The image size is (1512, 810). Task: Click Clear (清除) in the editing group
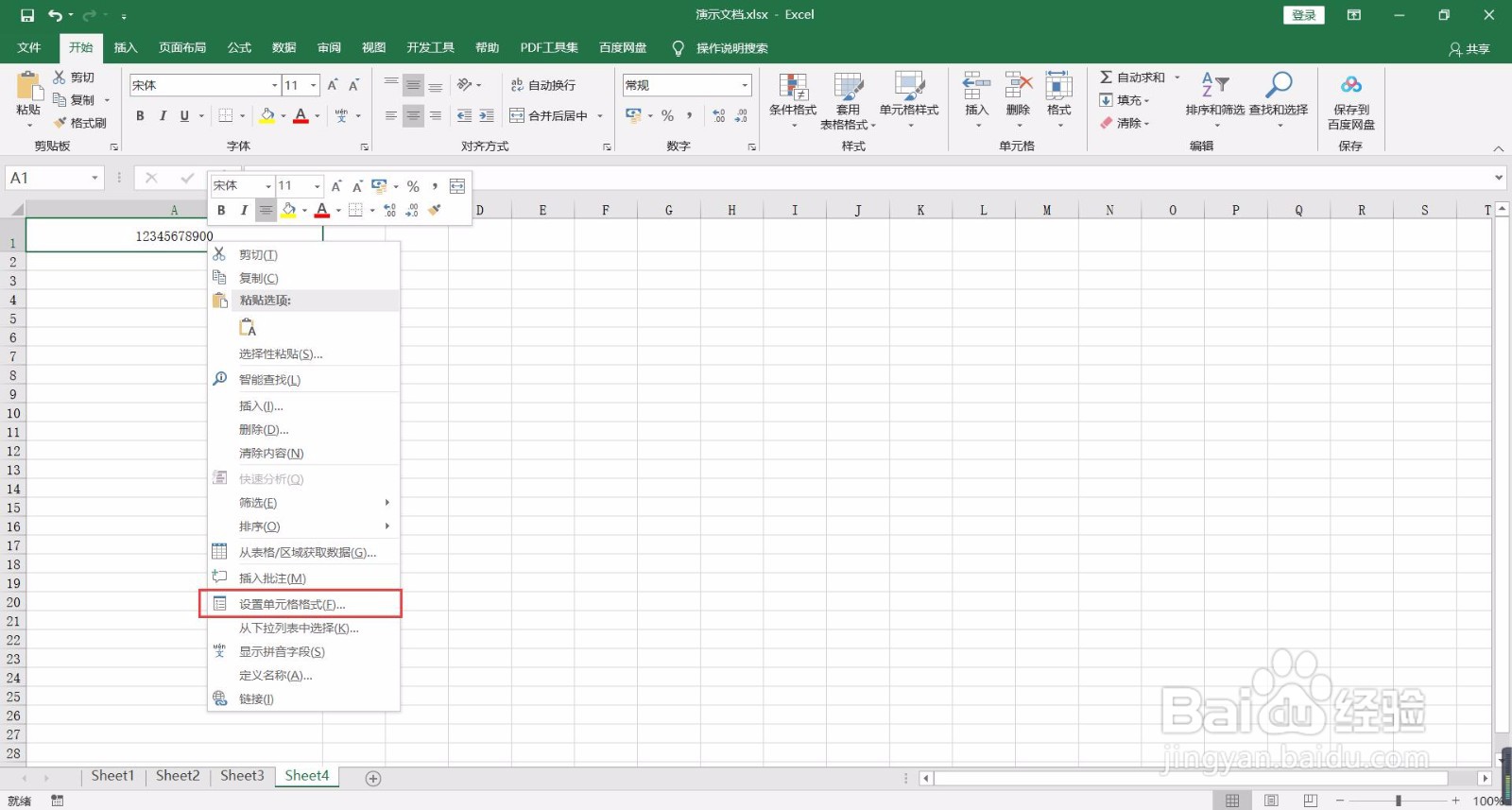point(1125,123)
